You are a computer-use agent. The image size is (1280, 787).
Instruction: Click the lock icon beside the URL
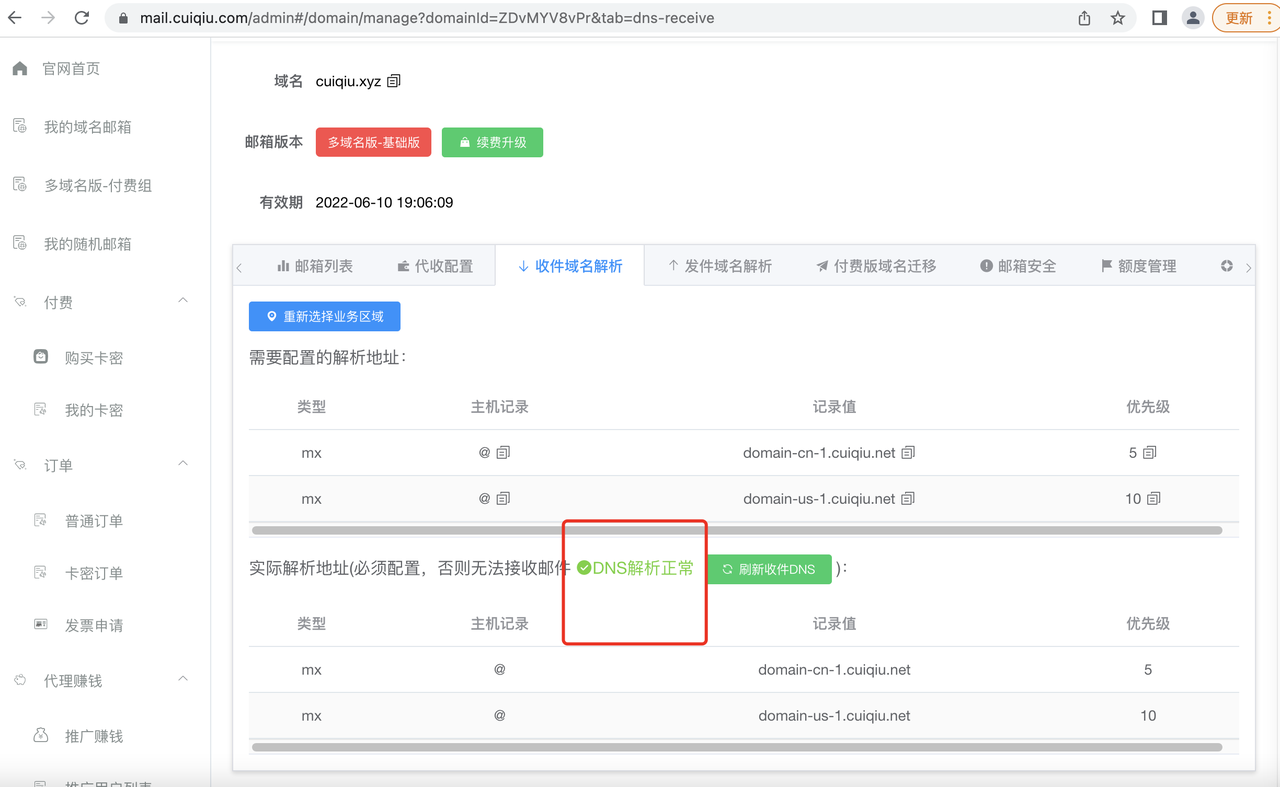[x=123, y=18]
